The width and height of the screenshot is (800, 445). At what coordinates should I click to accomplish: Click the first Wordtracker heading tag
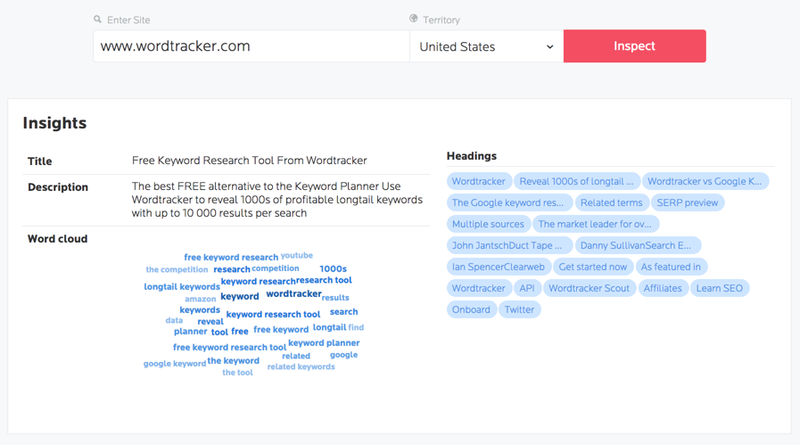(x=479, y=181)
